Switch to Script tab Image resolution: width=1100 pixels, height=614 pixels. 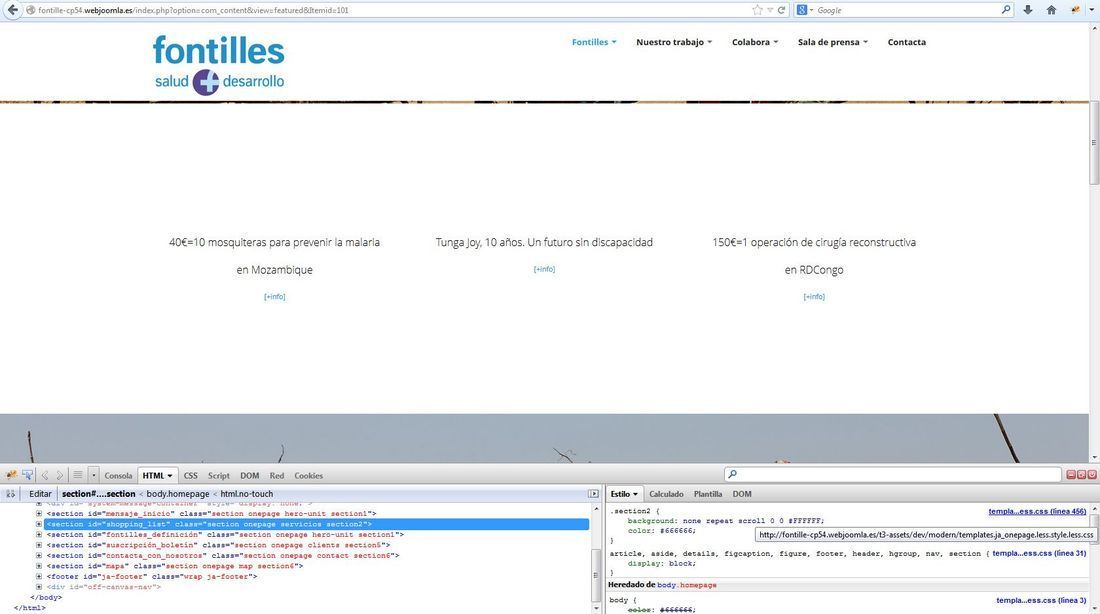pyautogui.click(x=218, y=476)
